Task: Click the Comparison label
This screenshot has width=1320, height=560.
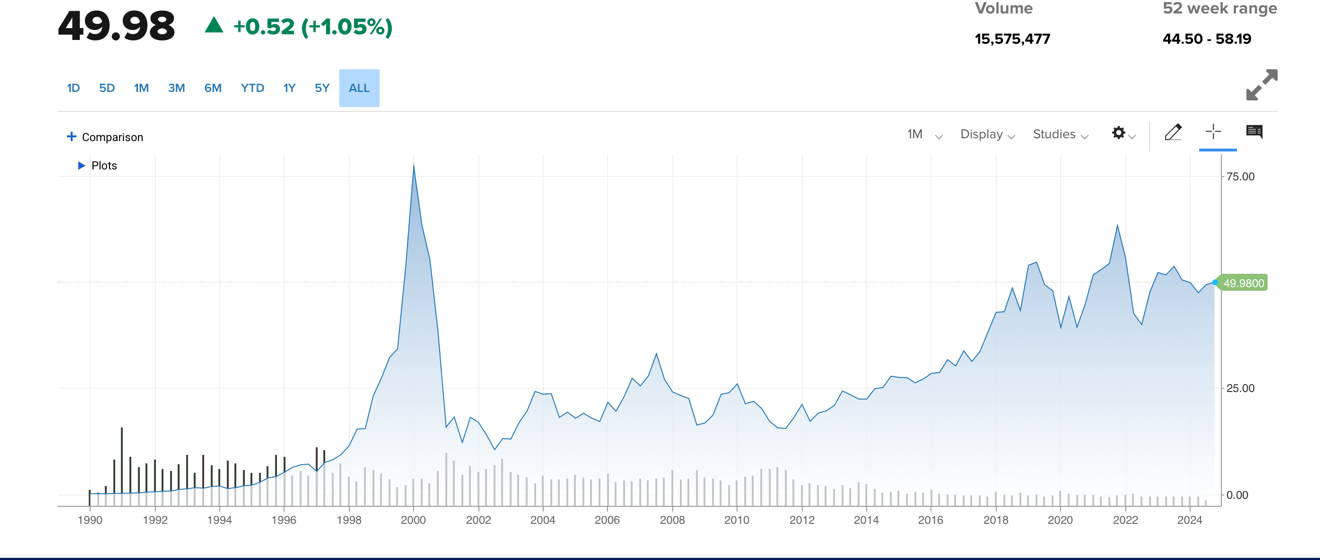Action: tap(112, 137)
